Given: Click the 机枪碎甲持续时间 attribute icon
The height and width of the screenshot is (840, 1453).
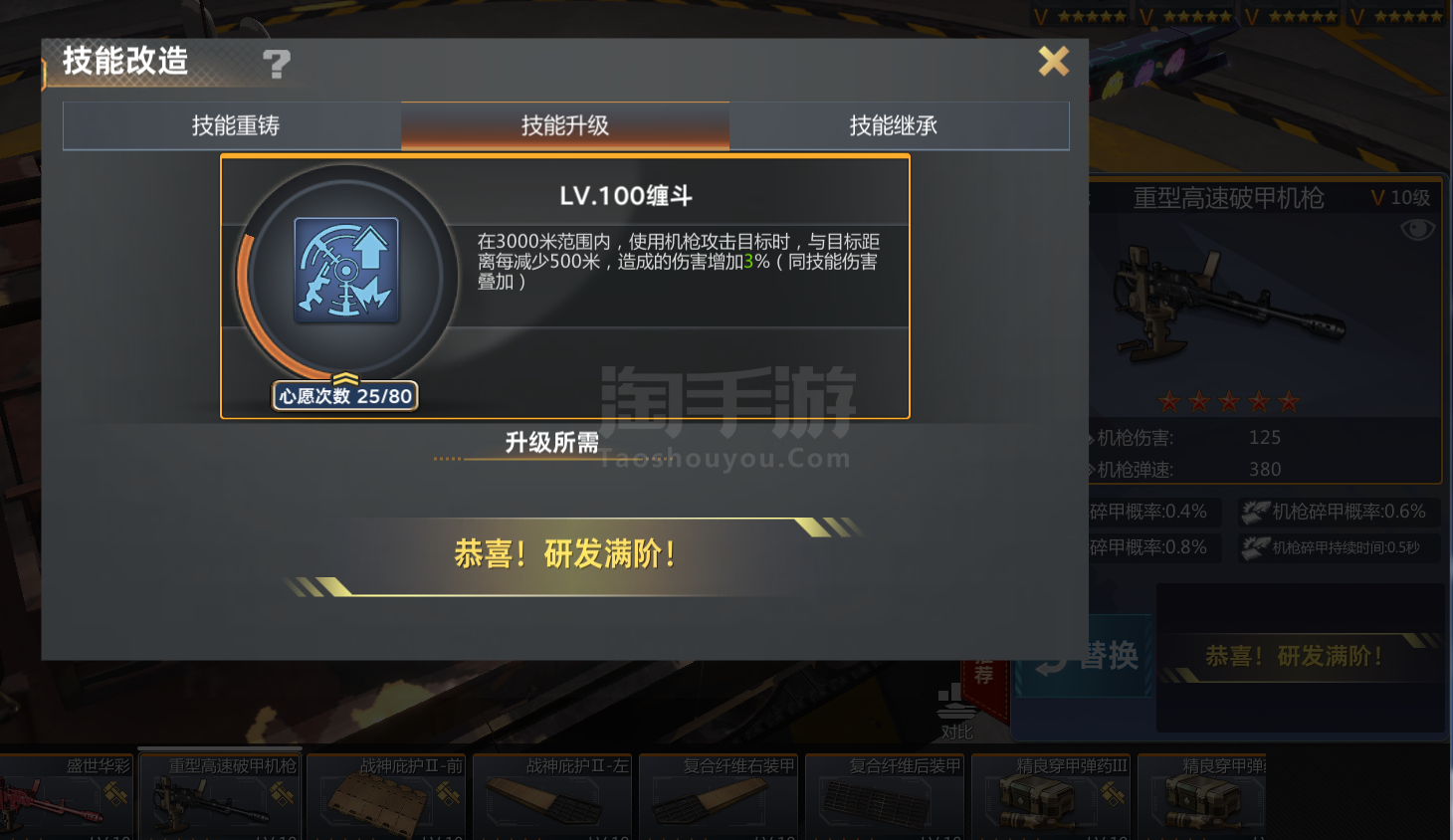Looking at the screenshot, I should [x=1255, y=547].
